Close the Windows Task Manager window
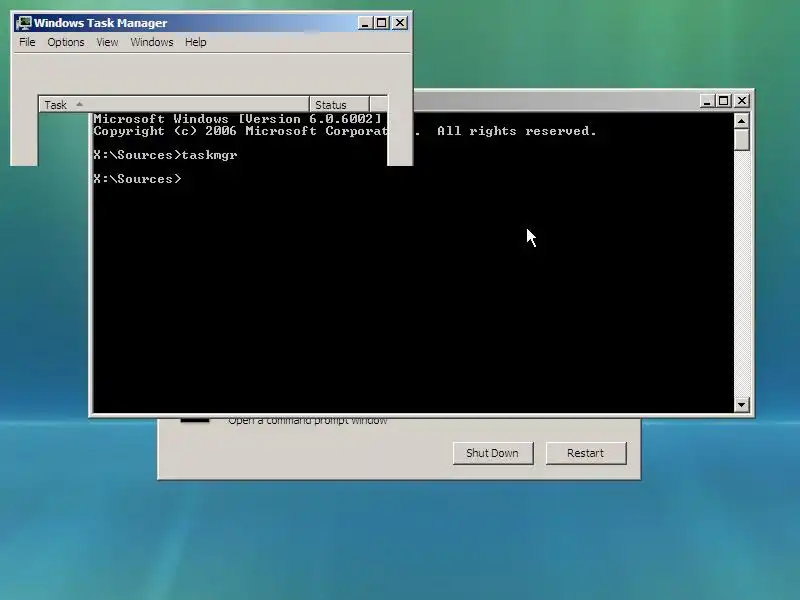This screenshot has height=600, width=800. 400,23
